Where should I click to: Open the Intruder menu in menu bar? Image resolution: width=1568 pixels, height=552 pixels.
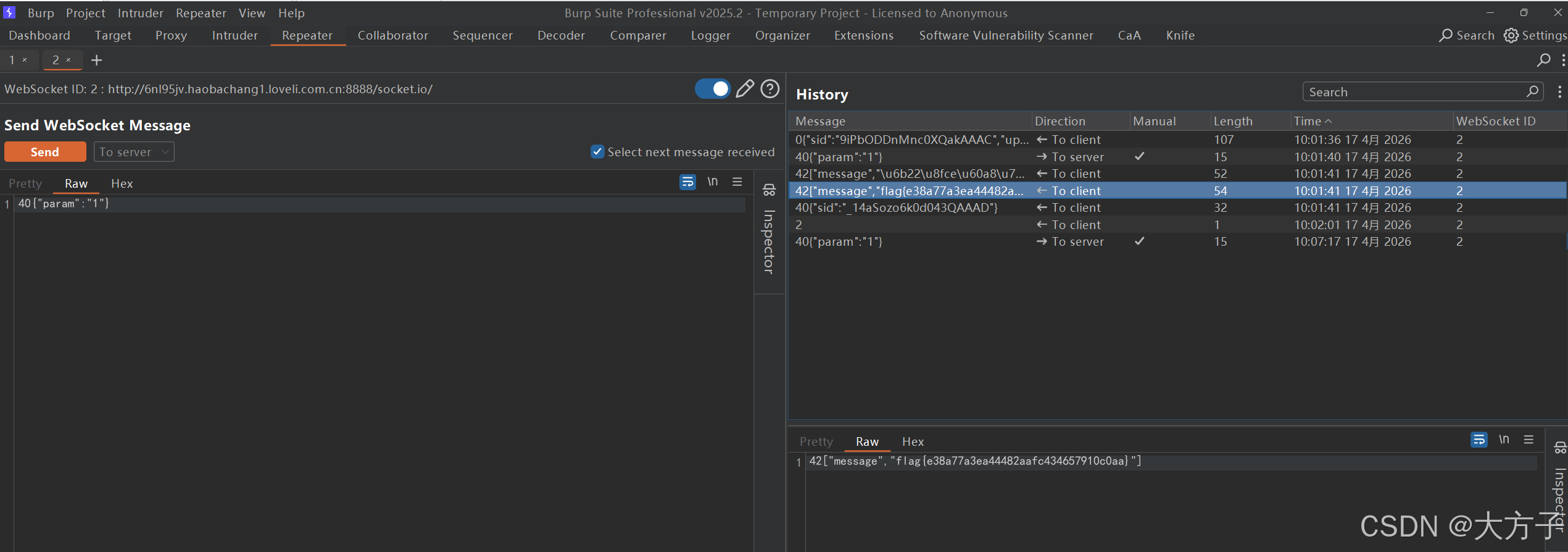pyautogui.click(x=141, y=13)
